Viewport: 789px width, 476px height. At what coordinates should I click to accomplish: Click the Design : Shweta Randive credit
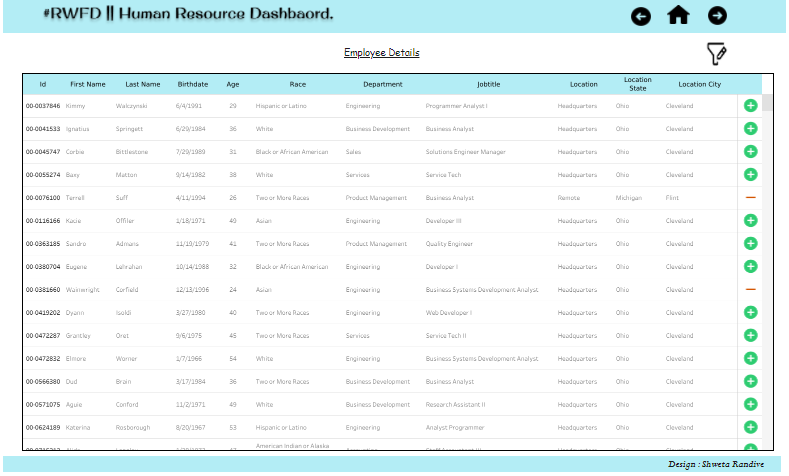click(x=716, y=464)
